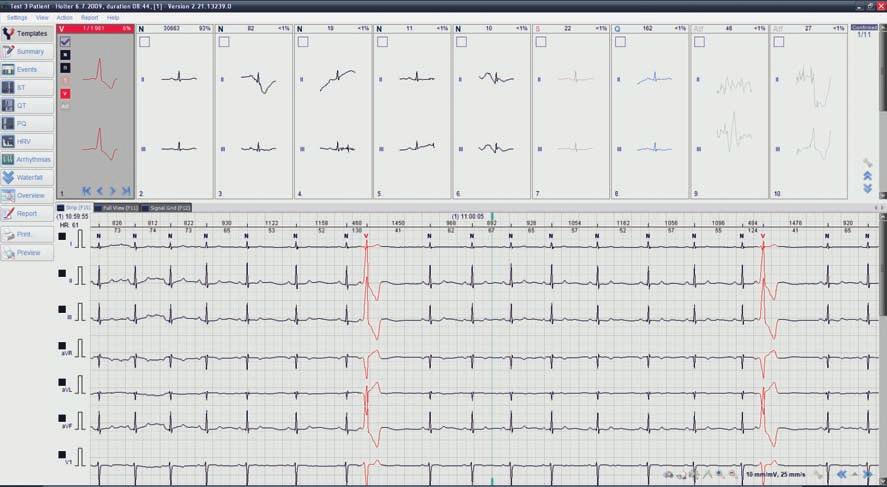Tick the checkbox of template 5

(382, 42)
